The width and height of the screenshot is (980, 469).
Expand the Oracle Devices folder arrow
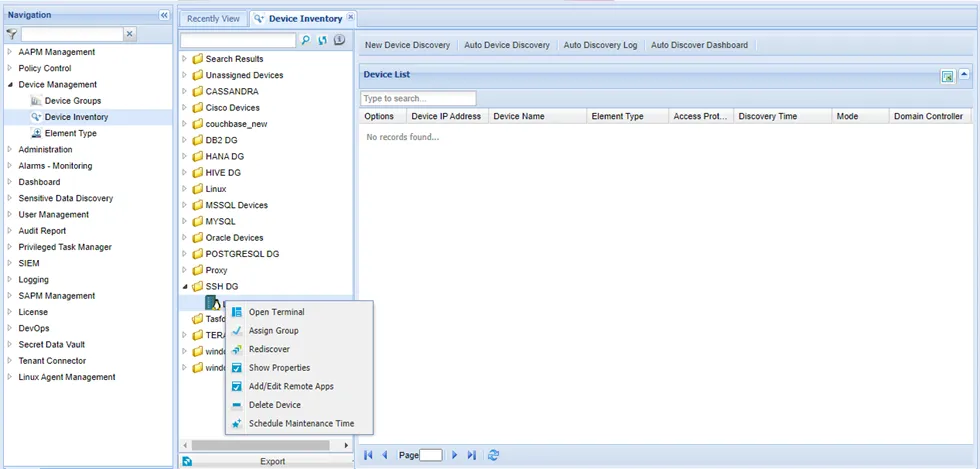pos(184,238)
